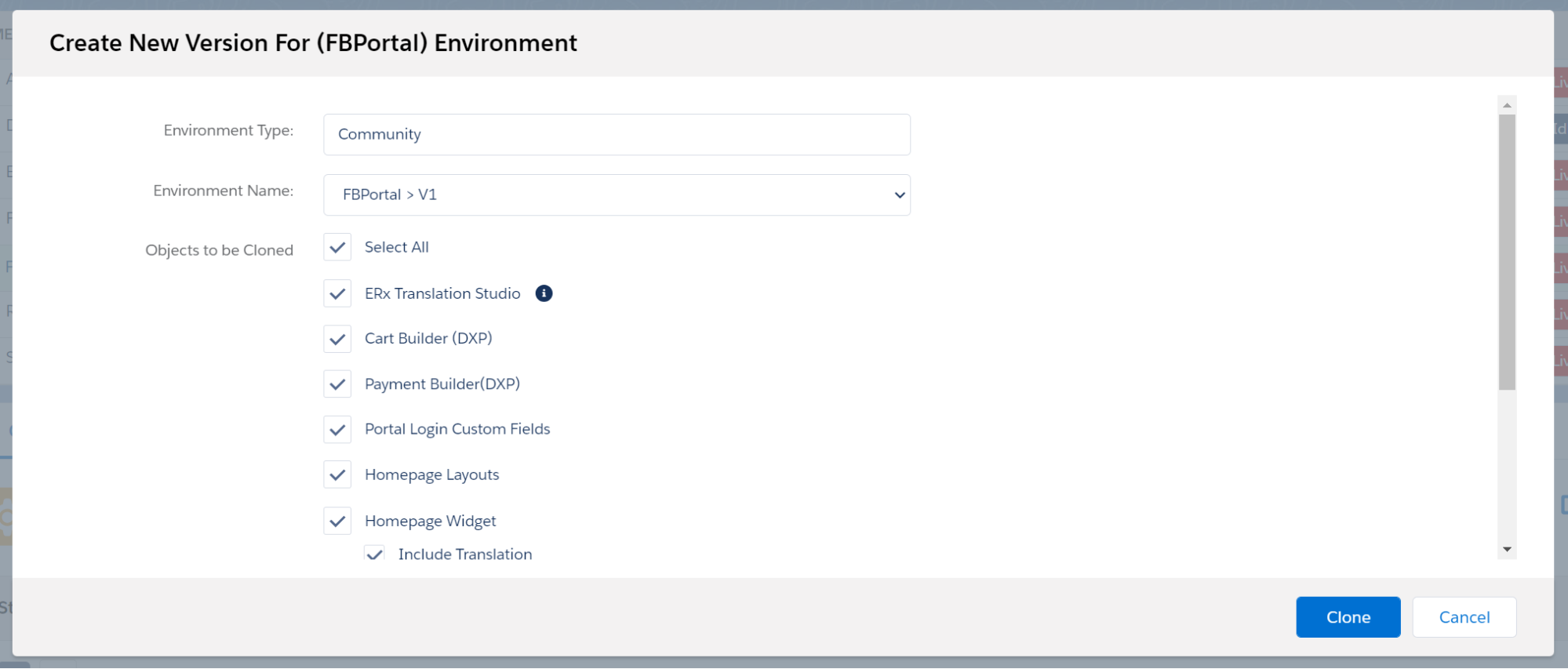
Task: Toggle the ERx Translation Studio checkbox
Action: (x=337, y=294)
